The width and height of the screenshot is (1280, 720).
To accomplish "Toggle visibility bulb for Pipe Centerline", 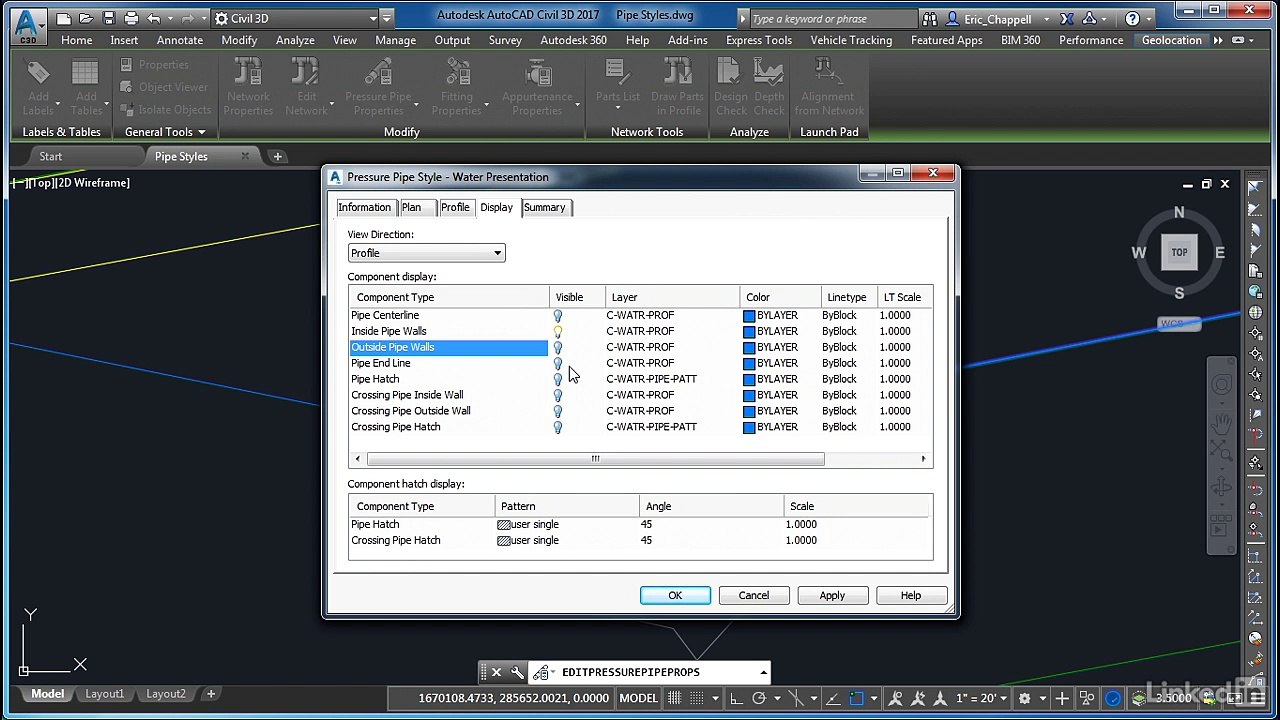I will [558, 315].
